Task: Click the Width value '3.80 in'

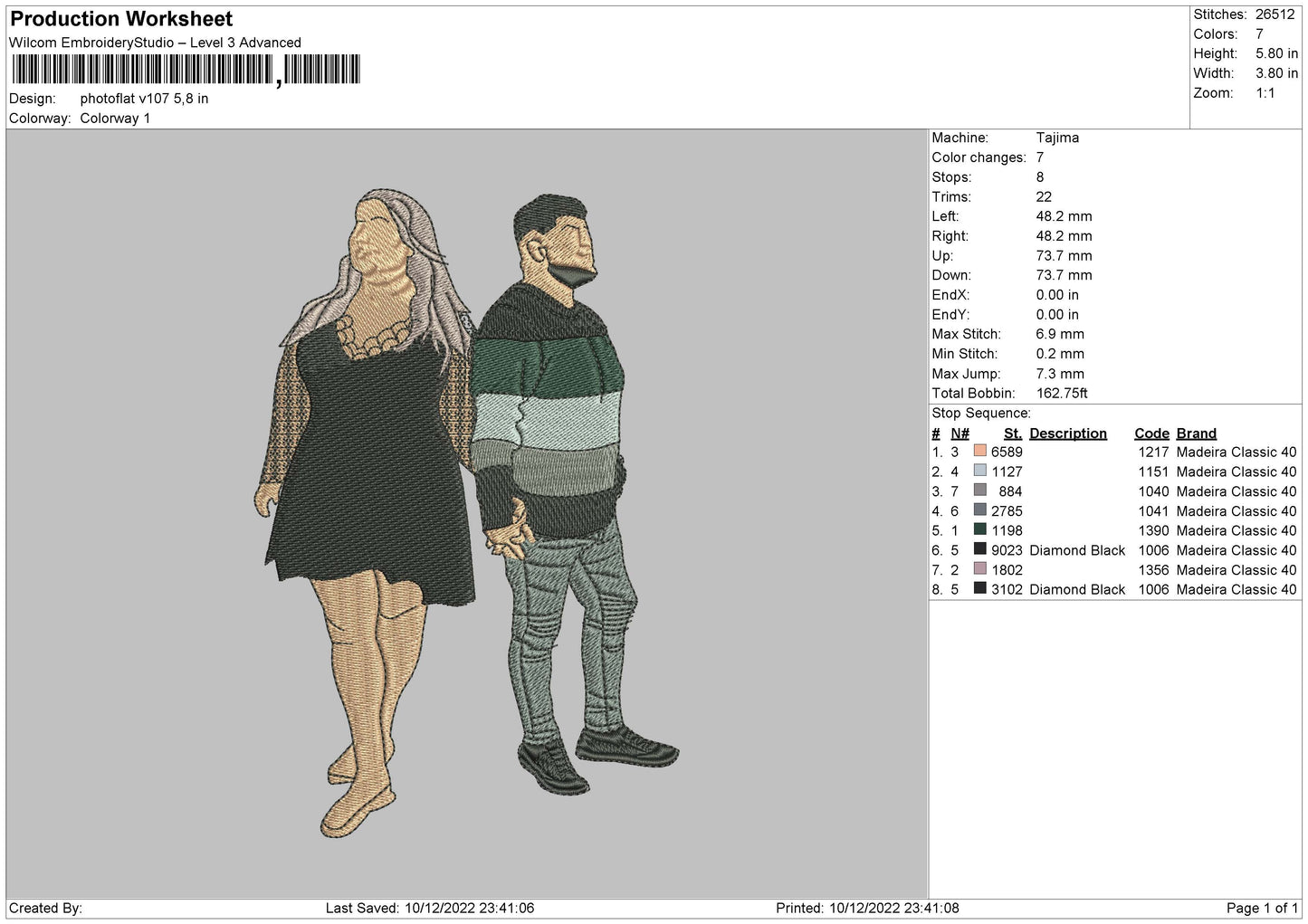Action: point(1276,73)
